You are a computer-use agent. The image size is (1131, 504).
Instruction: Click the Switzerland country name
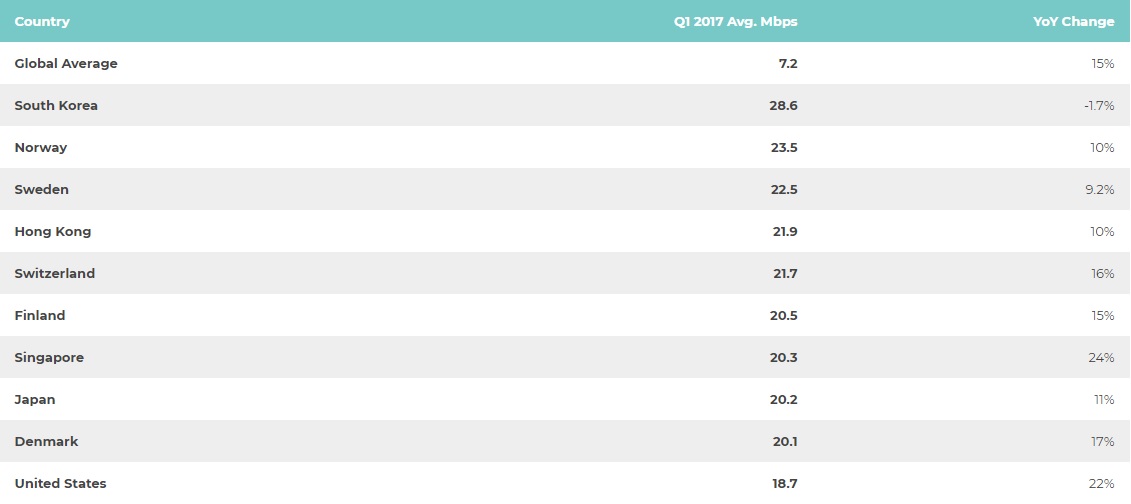coord(55,273)
